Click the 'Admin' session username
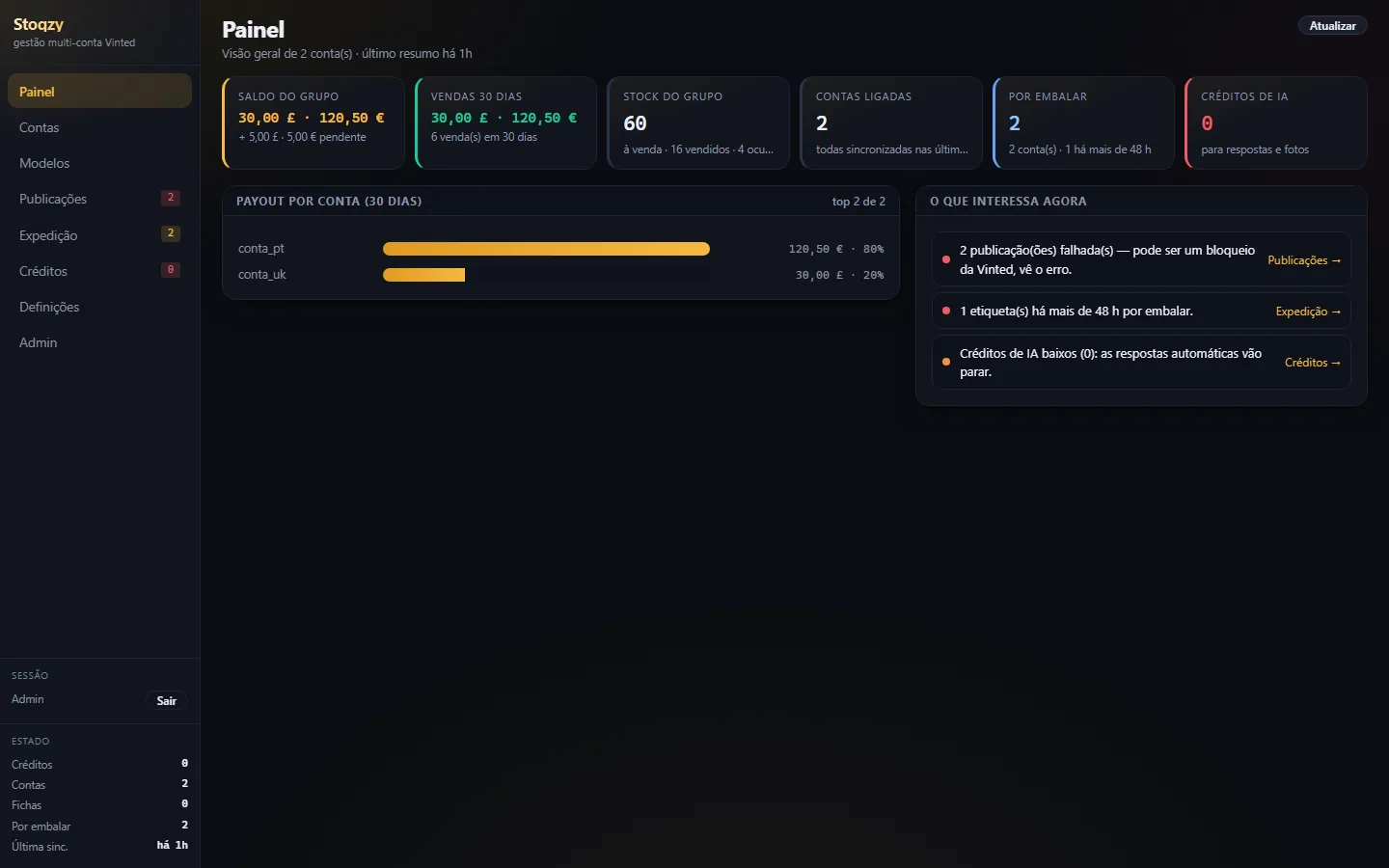Screen dimensions: 1389x868 click(28, 699)
